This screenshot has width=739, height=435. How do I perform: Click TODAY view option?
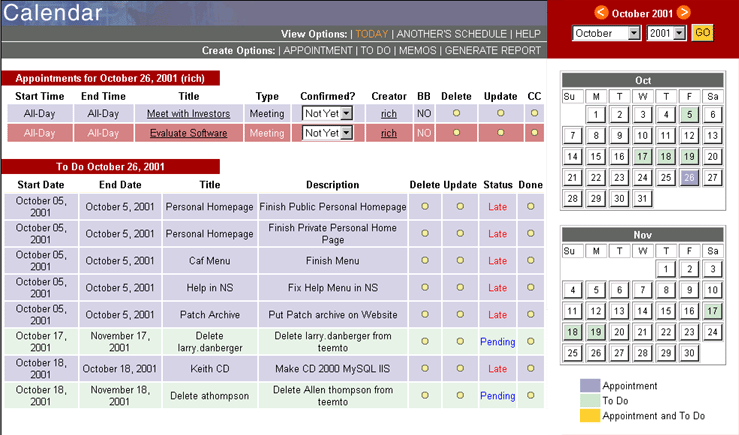[x=371, y=34]
